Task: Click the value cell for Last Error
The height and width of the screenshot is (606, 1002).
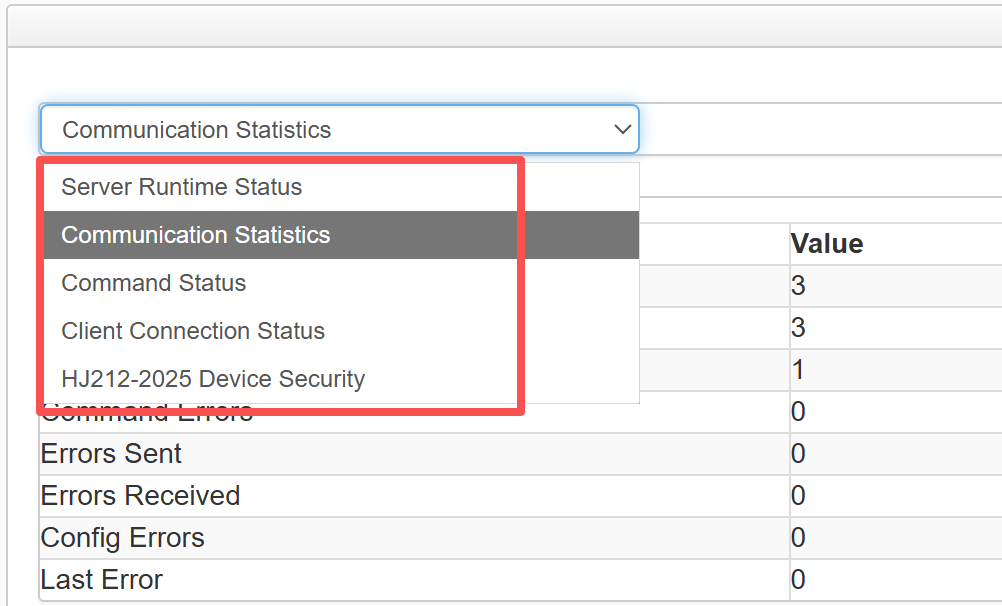Action: 896,580
